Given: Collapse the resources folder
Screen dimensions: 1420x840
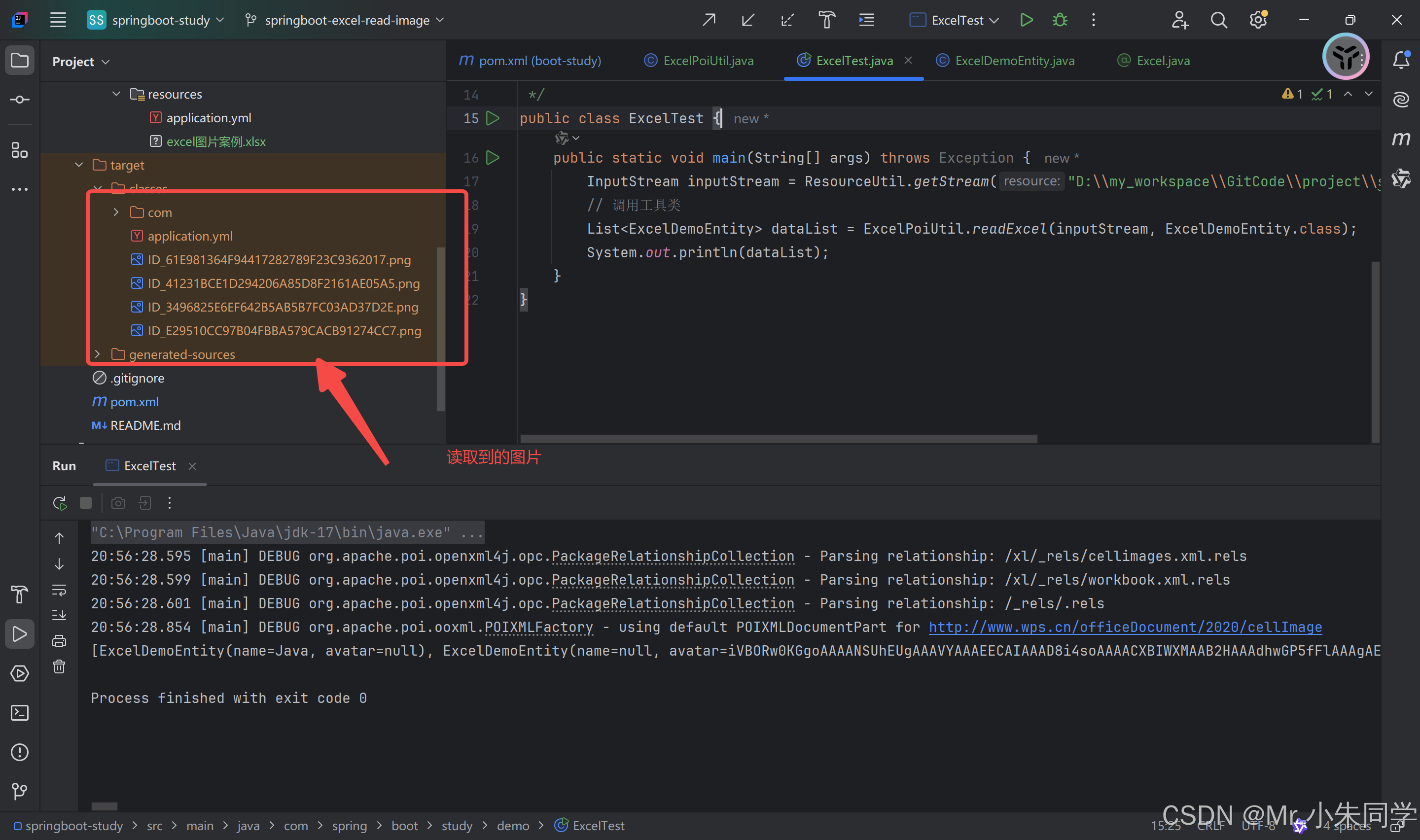Looking at the screenshot, I should pyautogui.click(x=116, y=93).
